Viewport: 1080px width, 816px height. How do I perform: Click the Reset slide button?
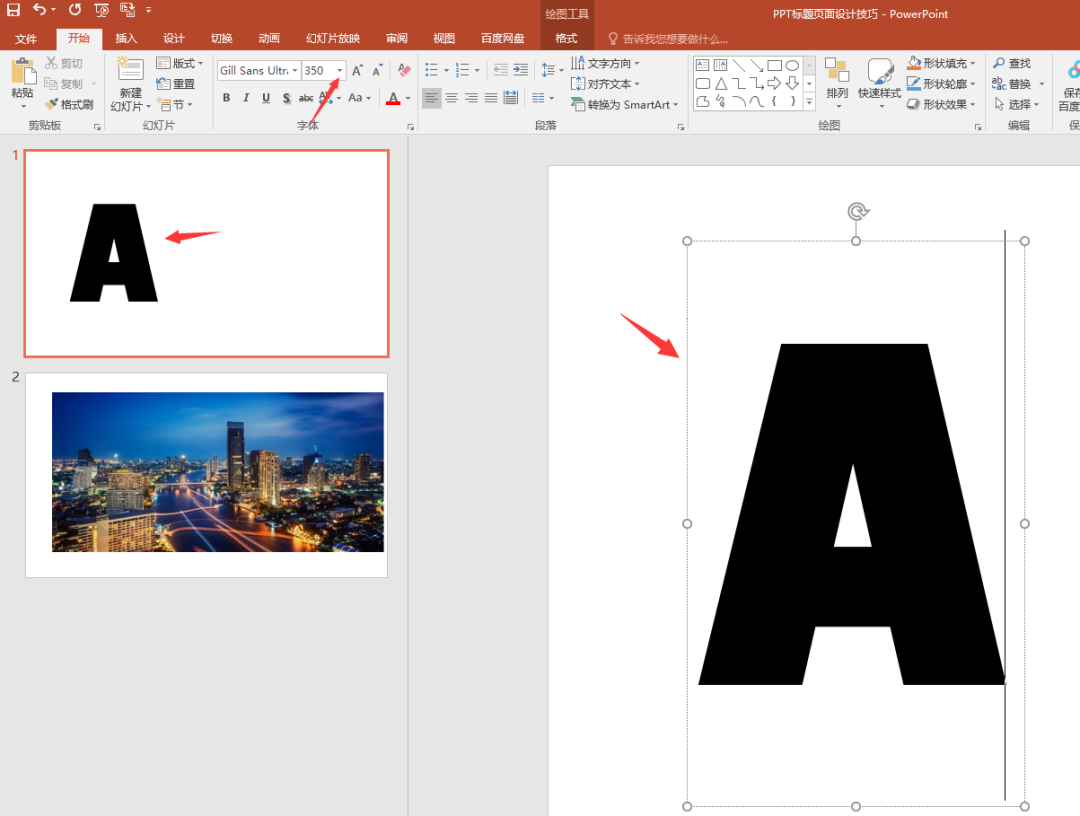176,84
